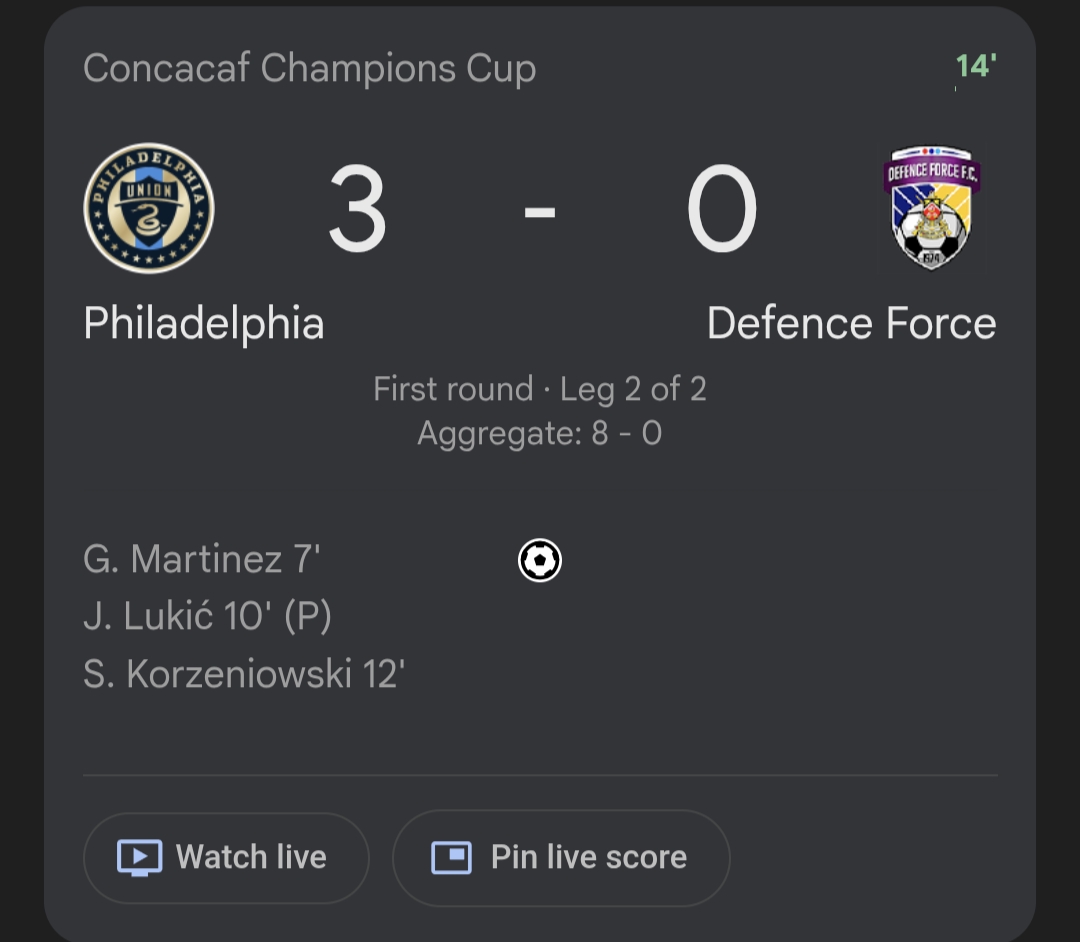Click the Aggregate: 8 - 0 line
Image resolution: width=1080 pixels, height=942 pixels.
(540, 433)
